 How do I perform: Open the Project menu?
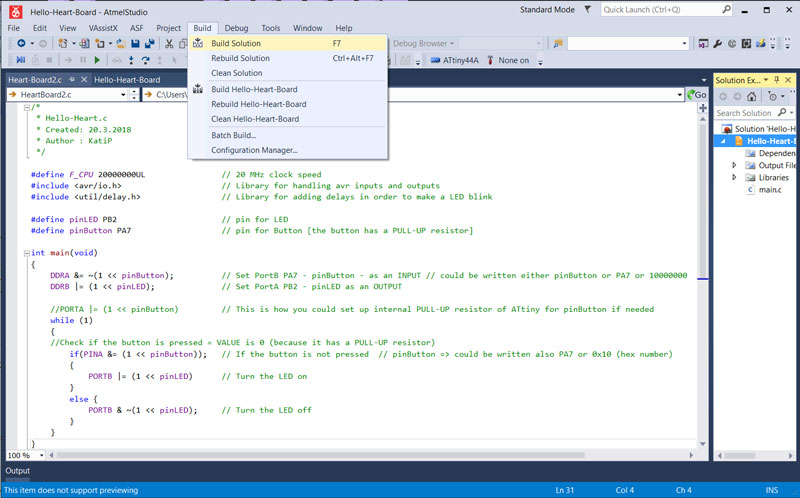[x=168, y=28]
